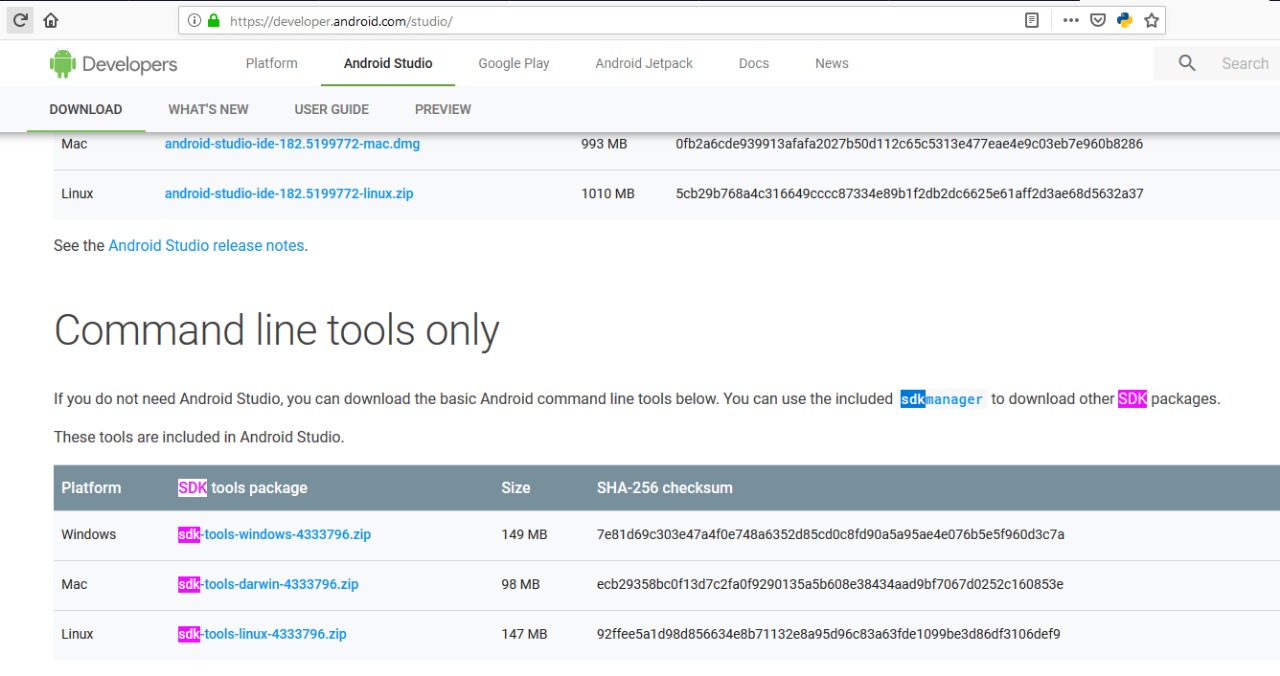Download sdk-tools-darwin-4333796.zip
Screen dimensions: 1280x676
tap(268, 584)
